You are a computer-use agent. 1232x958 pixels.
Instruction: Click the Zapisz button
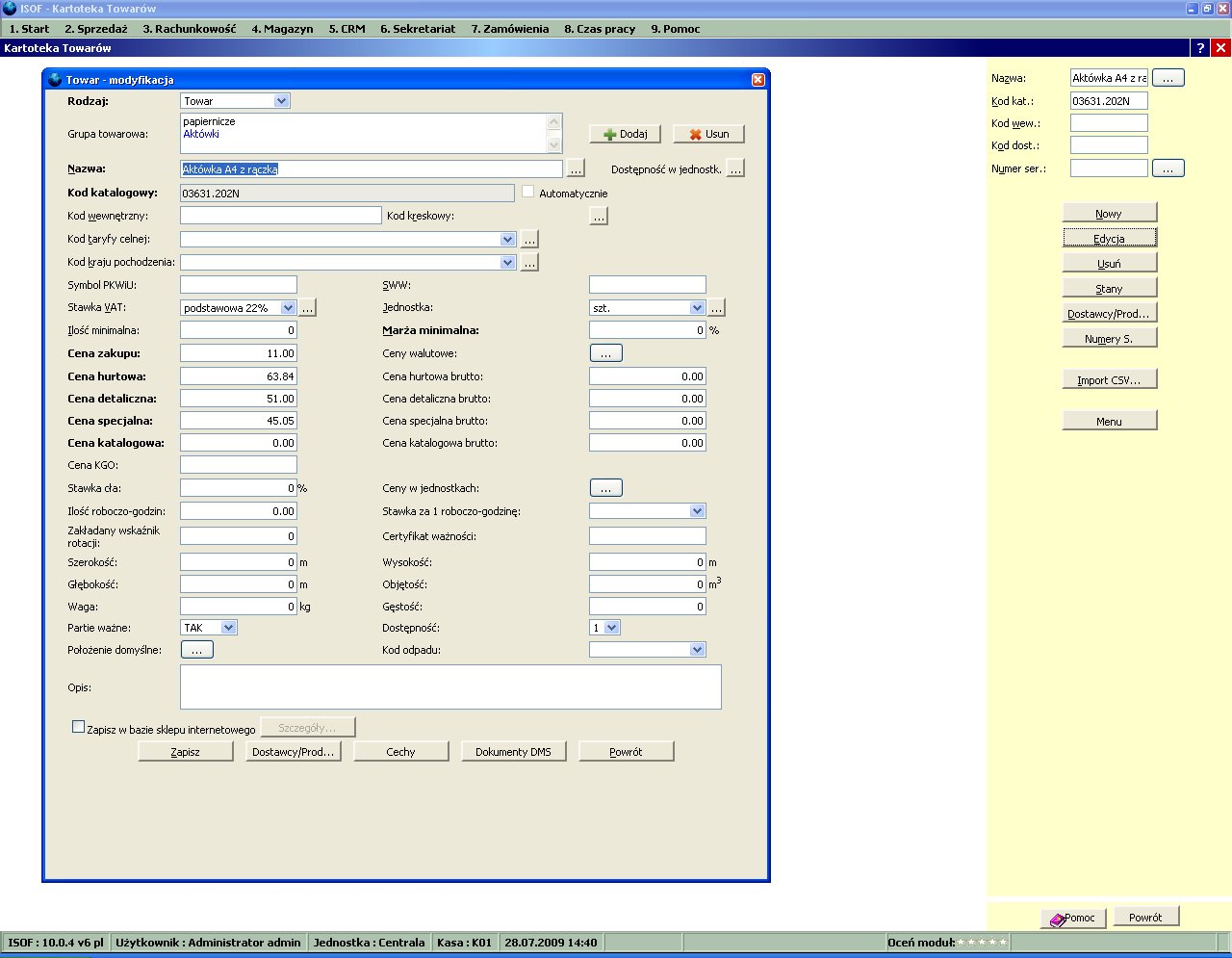pyautogui.click(x=186, y=752)
